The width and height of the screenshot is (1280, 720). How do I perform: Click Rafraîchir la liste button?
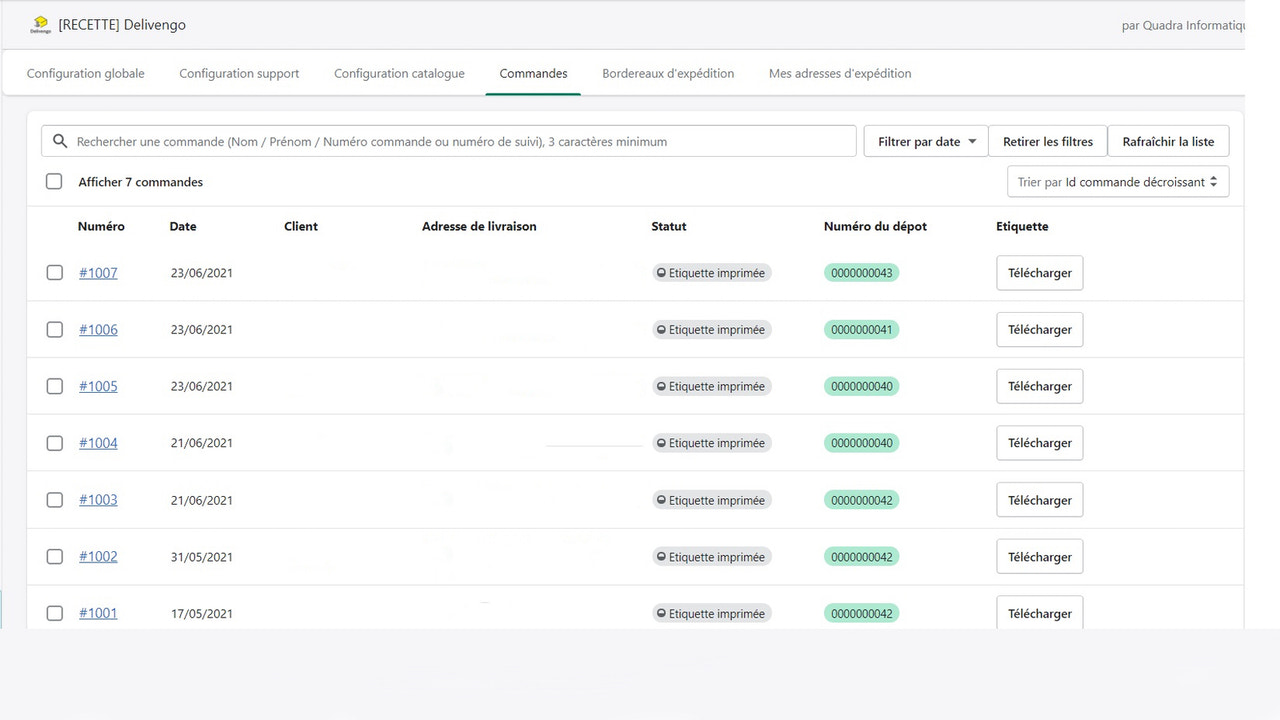tap(1168, 141)
